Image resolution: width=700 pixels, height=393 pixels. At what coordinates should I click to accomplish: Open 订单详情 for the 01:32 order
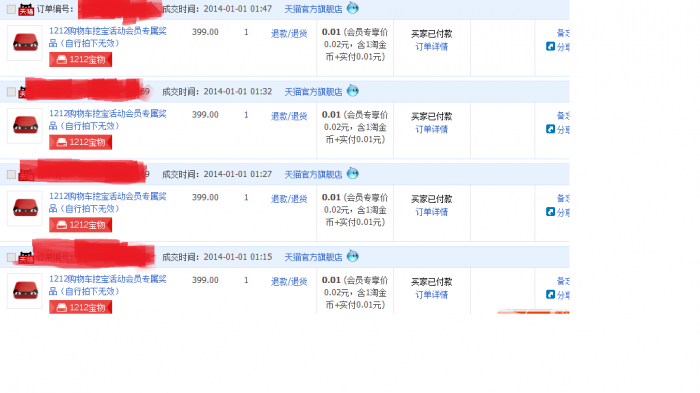[x=431, y=129]
